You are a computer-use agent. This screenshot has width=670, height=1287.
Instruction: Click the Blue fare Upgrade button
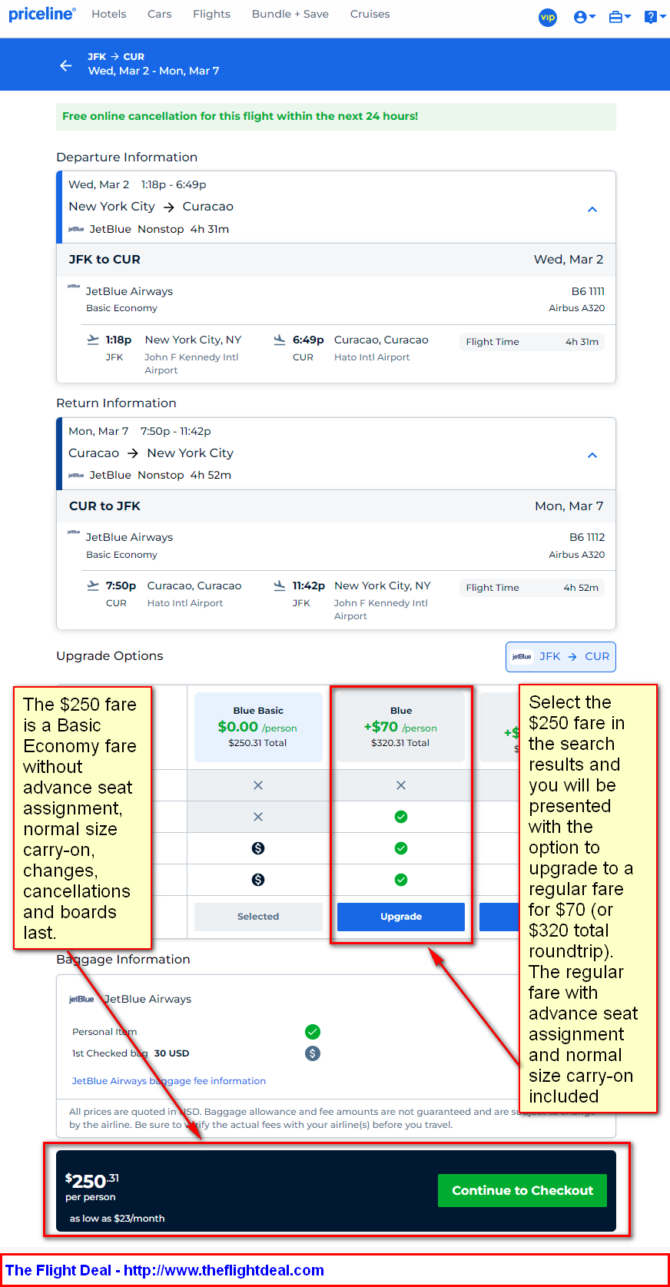pyautogui.click(x=401, y=917)
